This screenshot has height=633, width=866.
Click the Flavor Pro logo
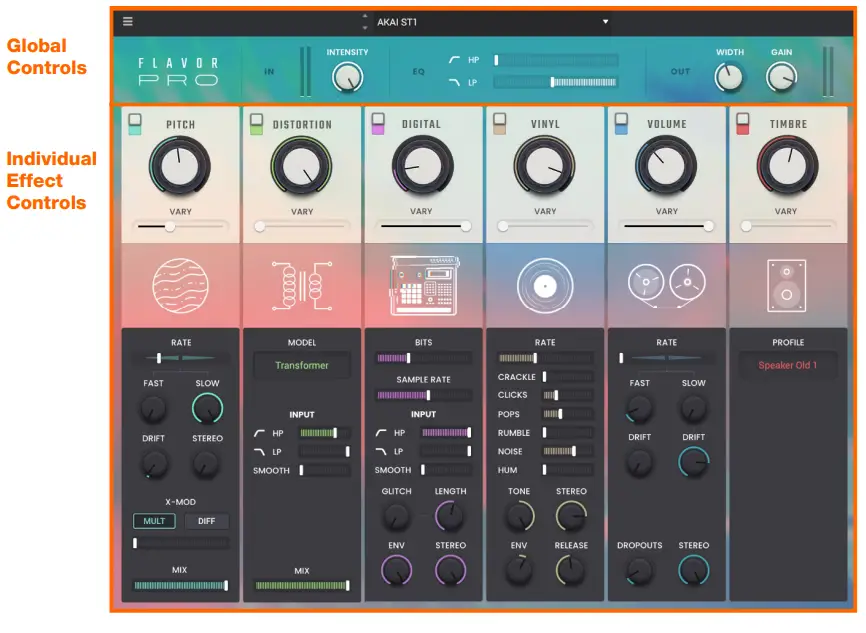coord(178,72)
